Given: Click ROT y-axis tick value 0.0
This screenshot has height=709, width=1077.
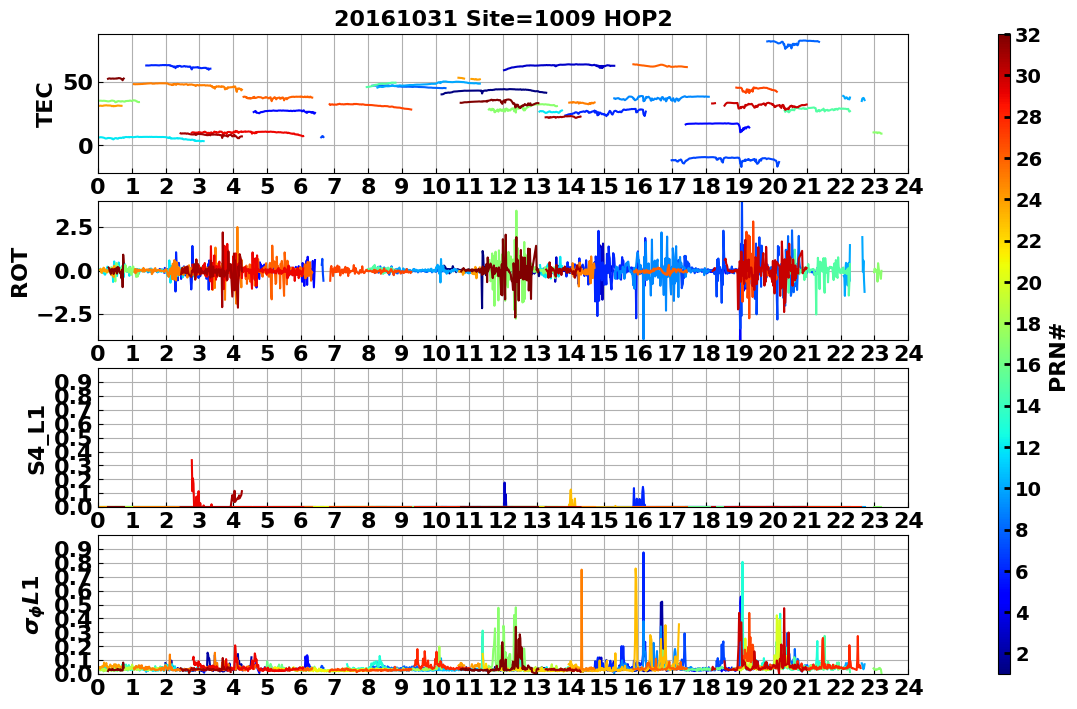Looking at the screenshot, I should [x=73, y=271].
